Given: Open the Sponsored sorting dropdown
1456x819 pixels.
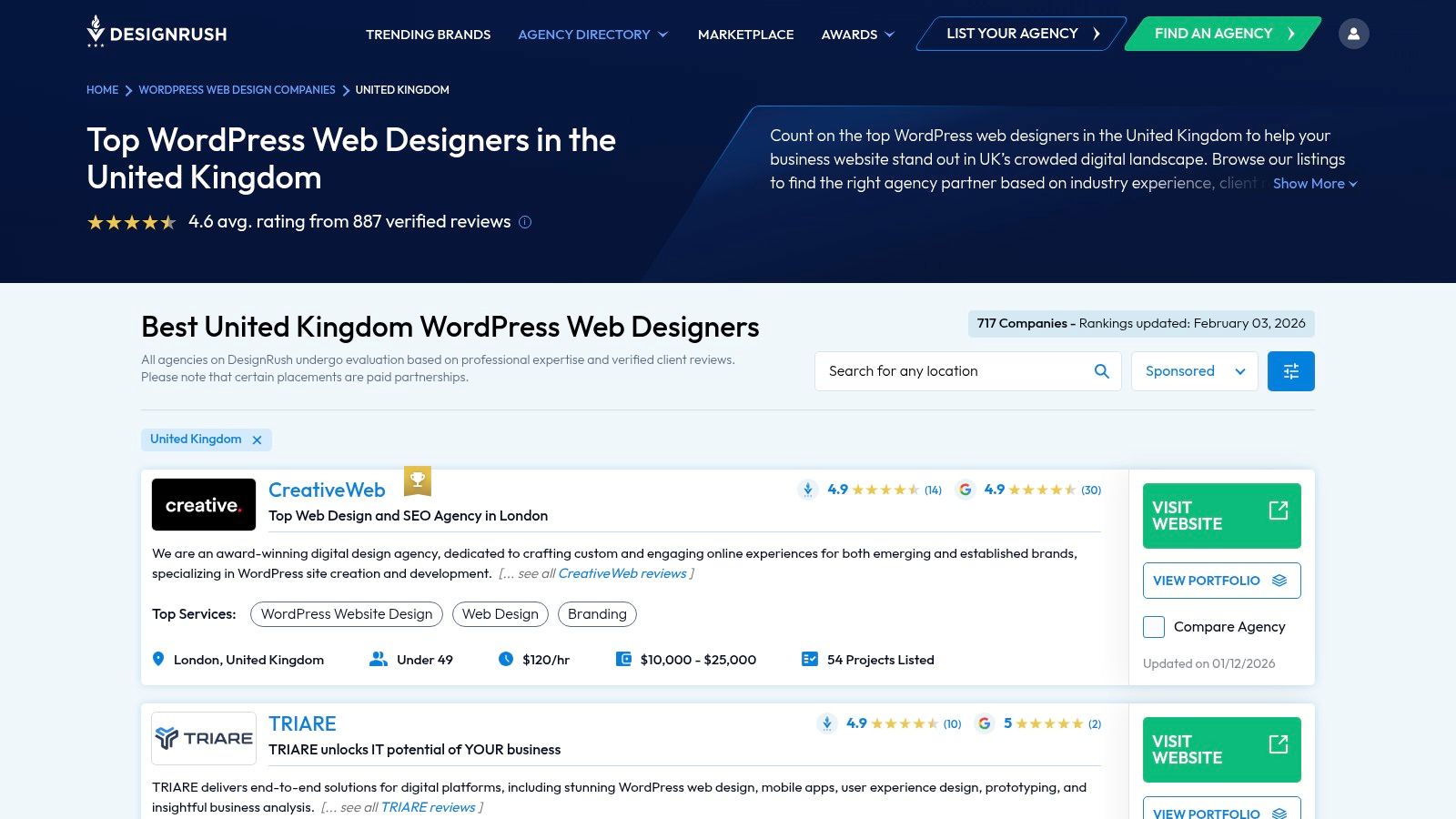Looking at the screenshot, I should (x=1194, y=370).
